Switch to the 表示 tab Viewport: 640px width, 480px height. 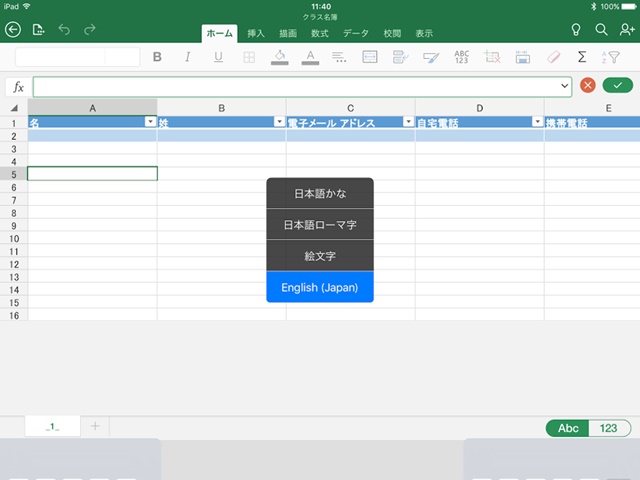tap(424, 33)
